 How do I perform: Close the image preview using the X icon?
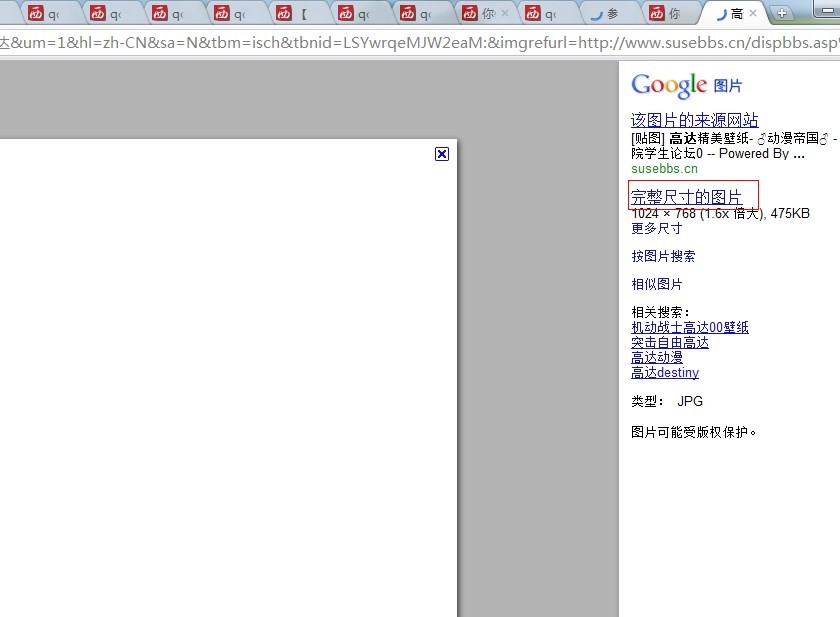point(442,154)
